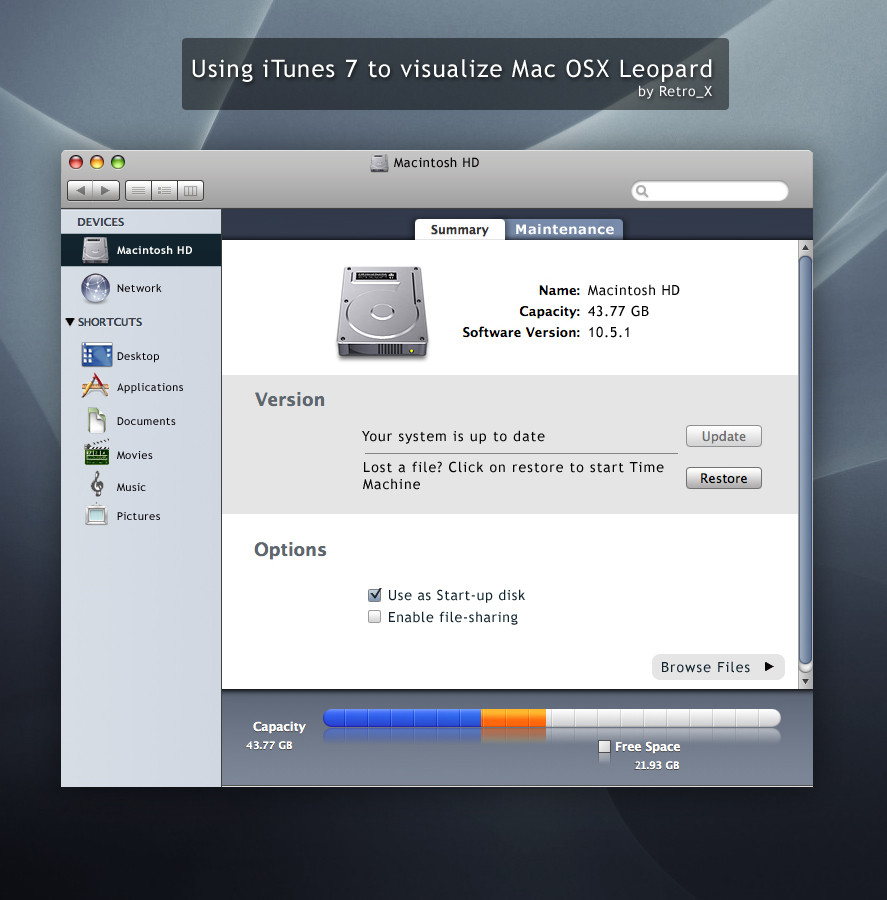Switch to icon-less list view button
The width and height of the screenshot is (887, 900).
click(x=138, y=191)
